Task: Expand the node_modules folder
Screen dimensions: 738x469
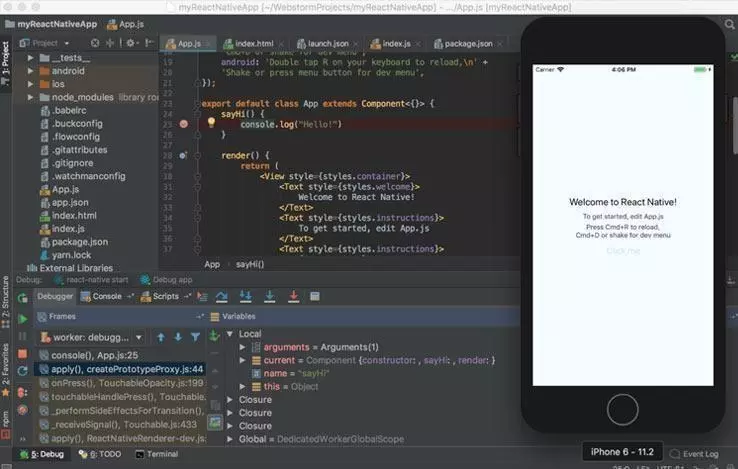Action: coord(30,97)
